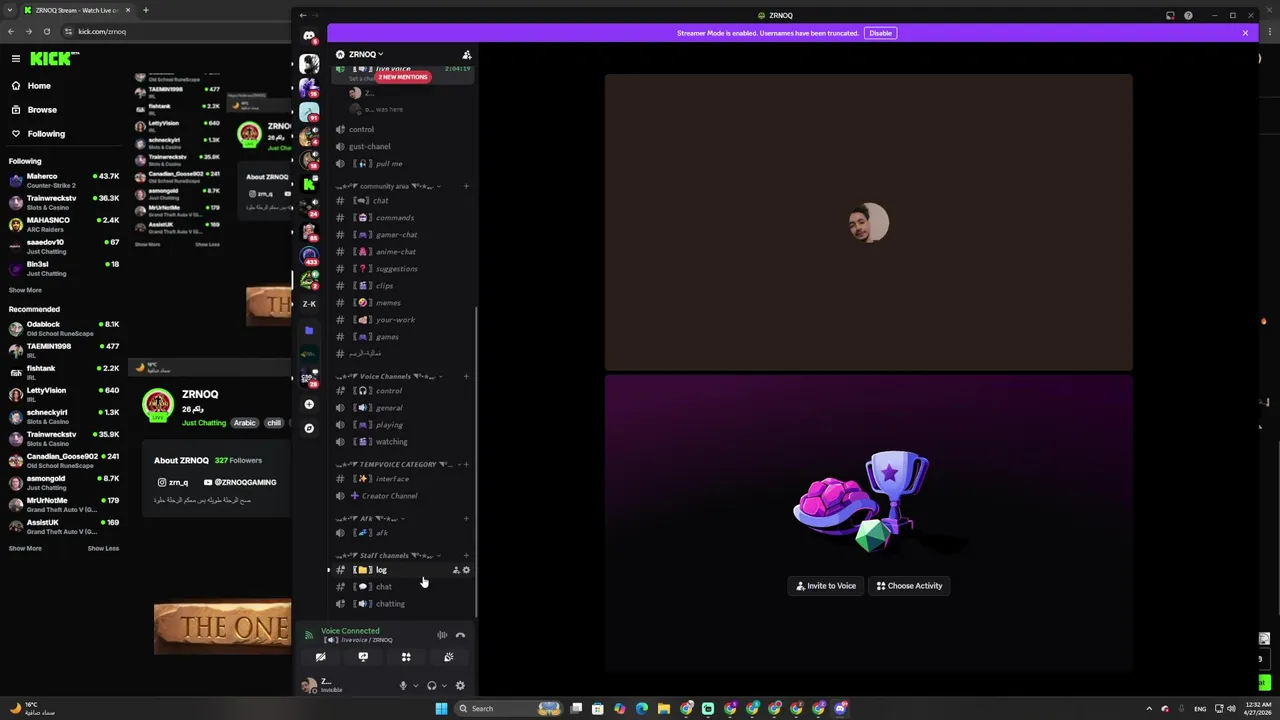Open noise suppression waveform icon
The image size is (1280, 720).
point(442,635)
